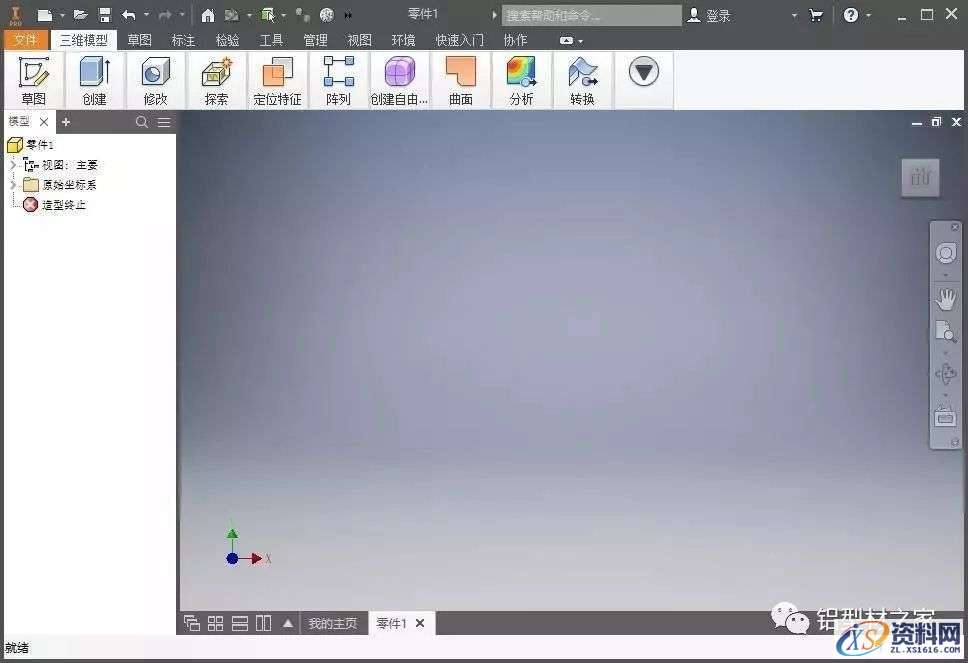Open the Full Navigation Wheel
Screen dimensions: 968x663
(946, 253)
